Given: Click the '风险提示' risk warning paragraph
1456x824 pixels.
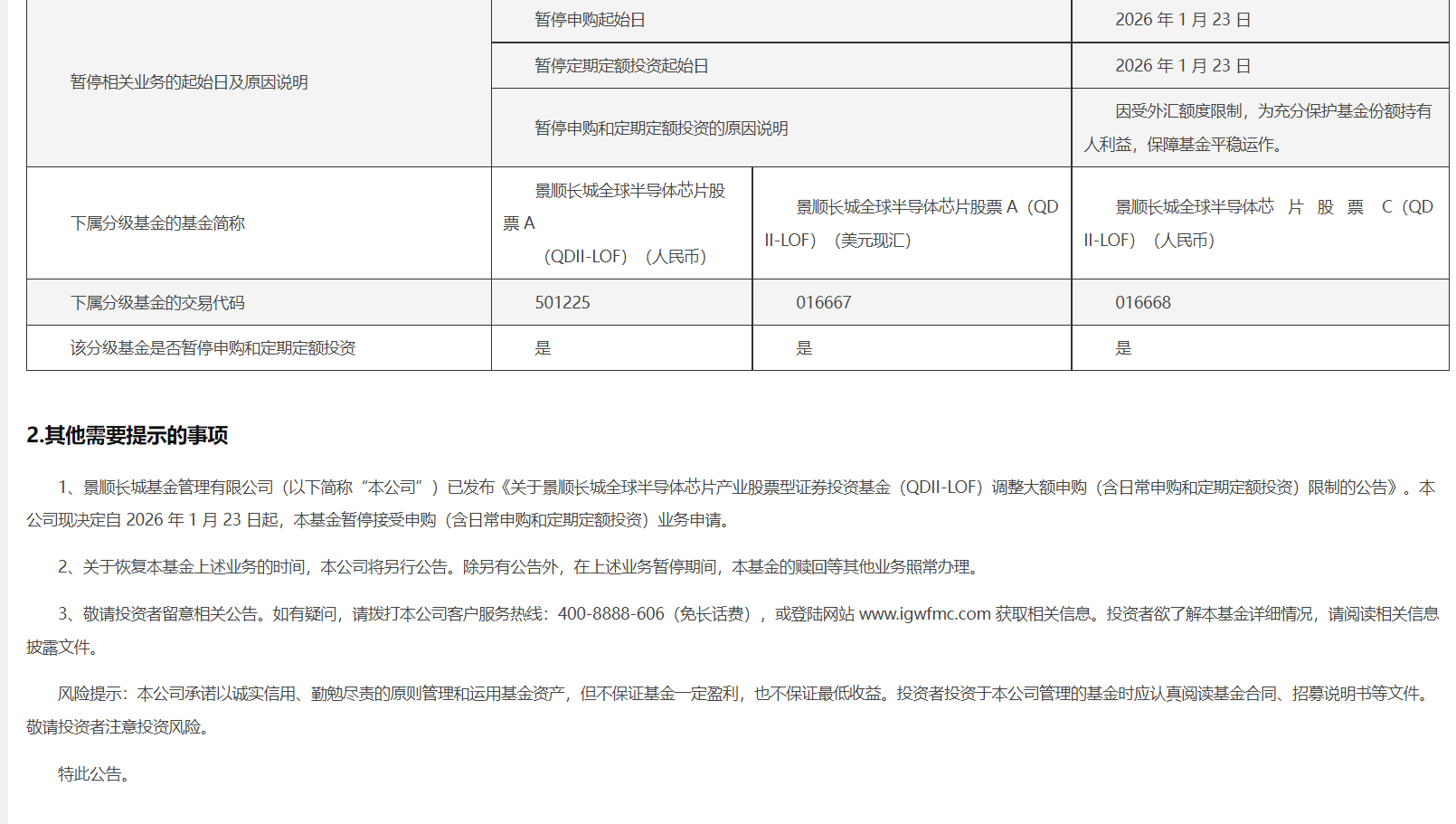Looking at the screenshot, I should [731, 710].
